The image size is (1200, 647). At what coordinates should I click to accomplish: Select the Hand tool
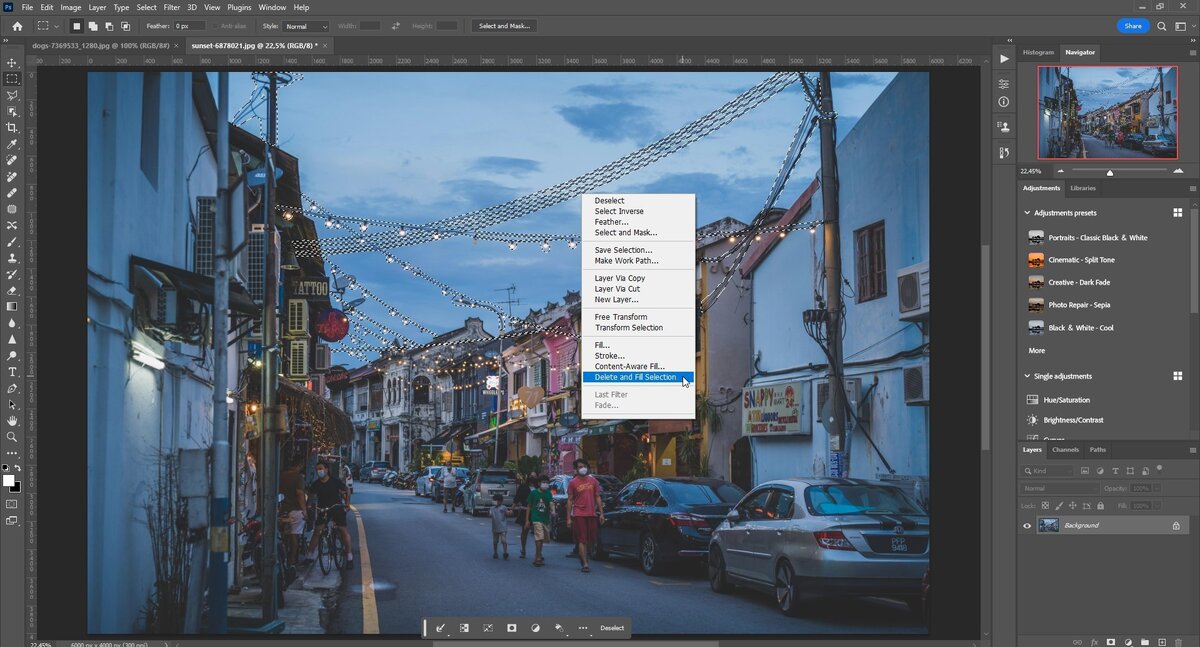pyautogui.click(x=12, y=421)
